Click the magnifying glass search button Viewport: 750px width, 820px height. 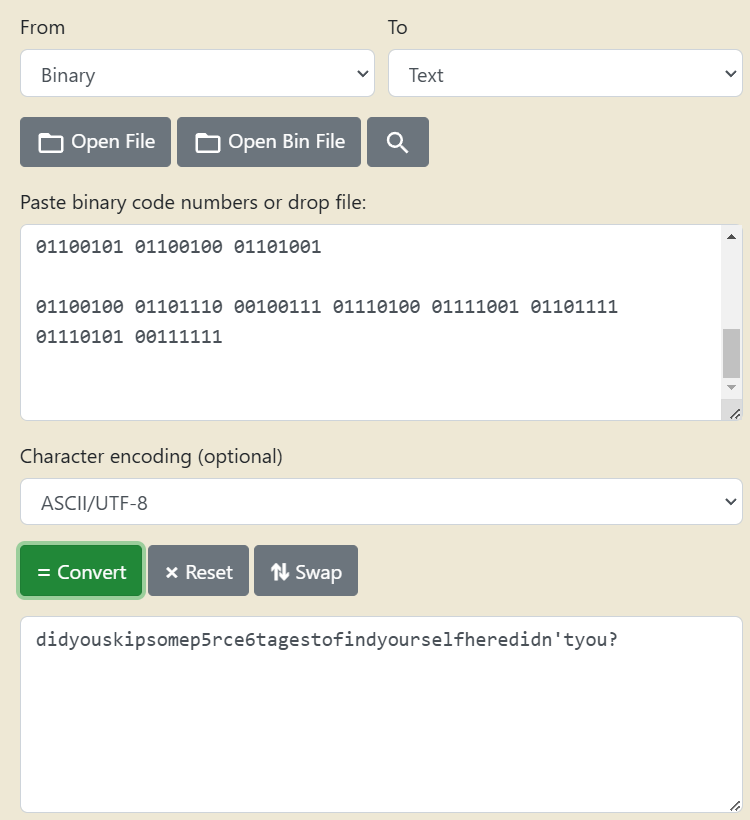point(398,142)
